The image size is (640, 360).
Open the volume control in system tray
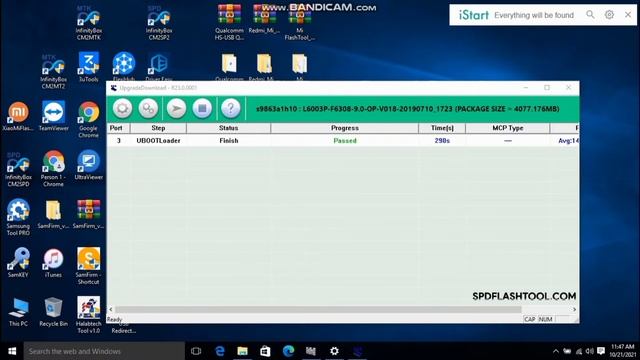(x=589, y=351)
